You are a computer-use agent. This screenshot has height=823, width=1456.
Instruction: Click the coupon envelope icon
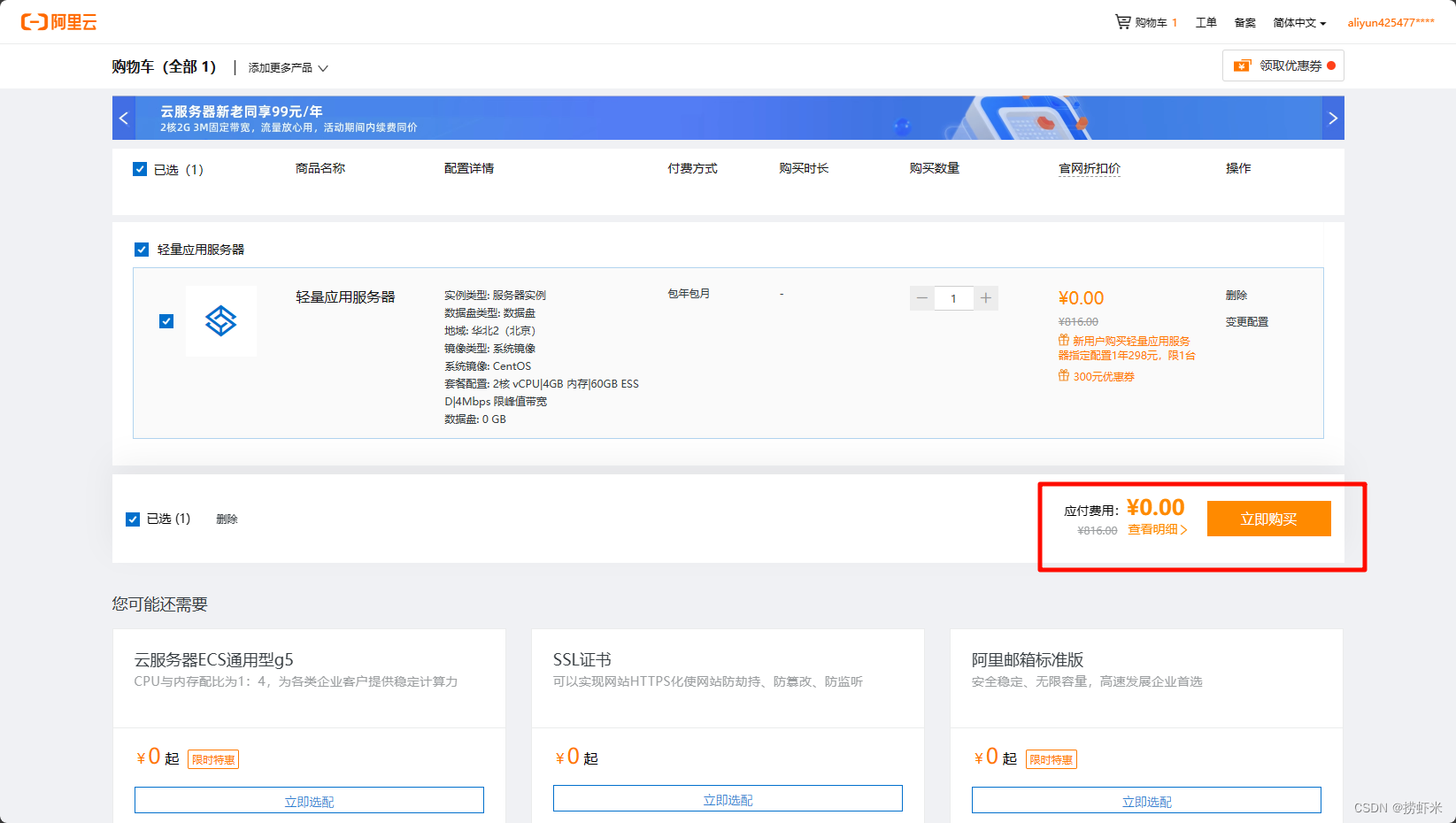coord(1242,65)
